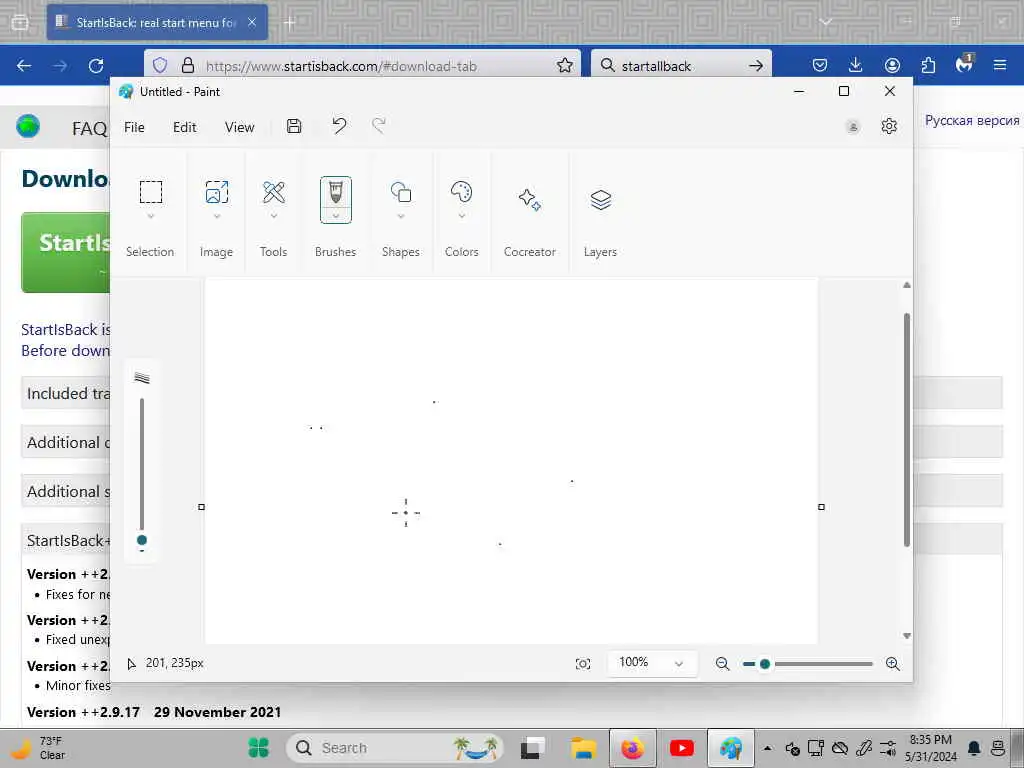
Task: Open the Layers panel icon
Action: [x=601, y=199]
